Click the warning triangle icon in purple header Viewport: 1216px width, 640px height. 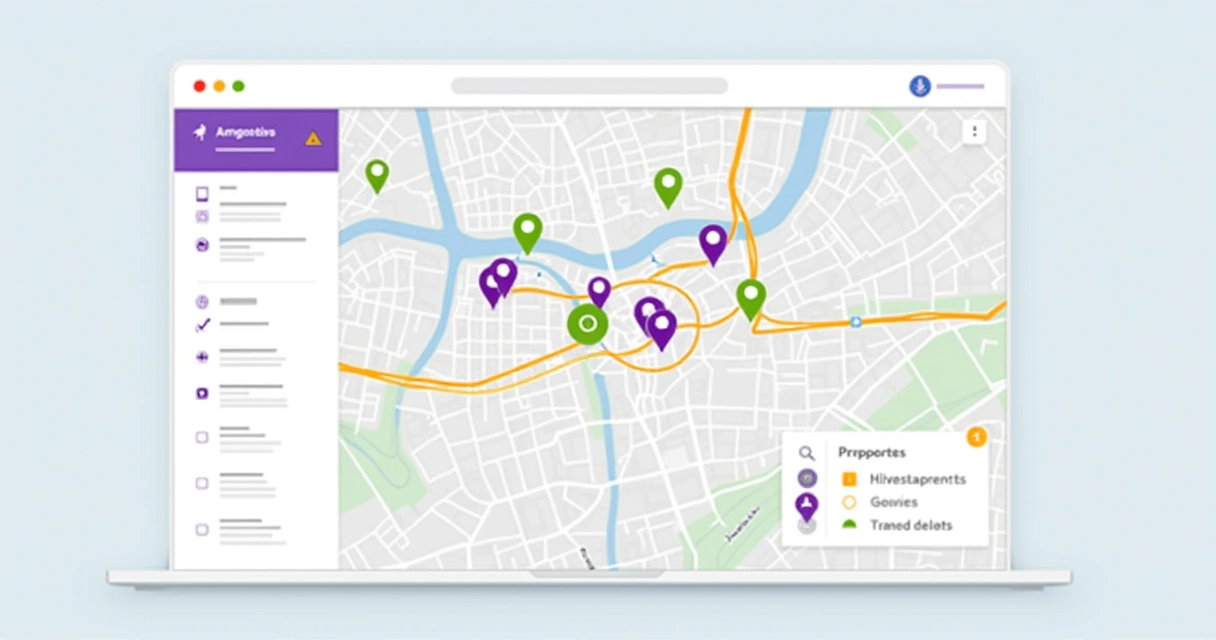point(313,138)
